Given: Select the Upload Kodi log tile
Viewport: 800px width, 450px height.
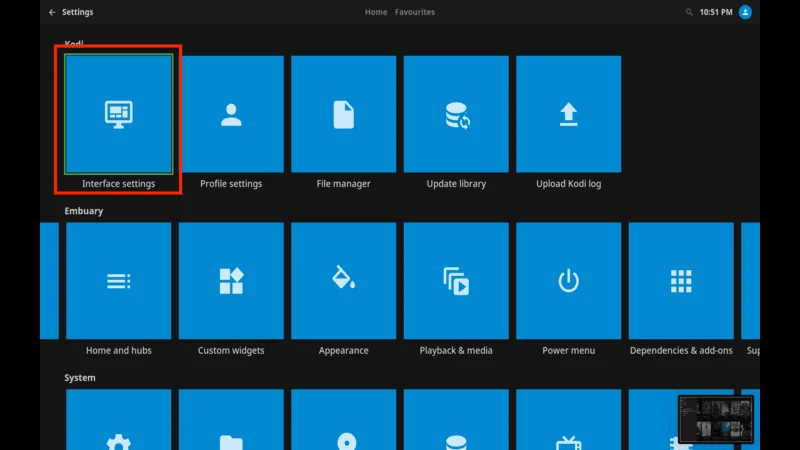Looking at the screenshot, I should pyautogui.click(x=568, y=114).
